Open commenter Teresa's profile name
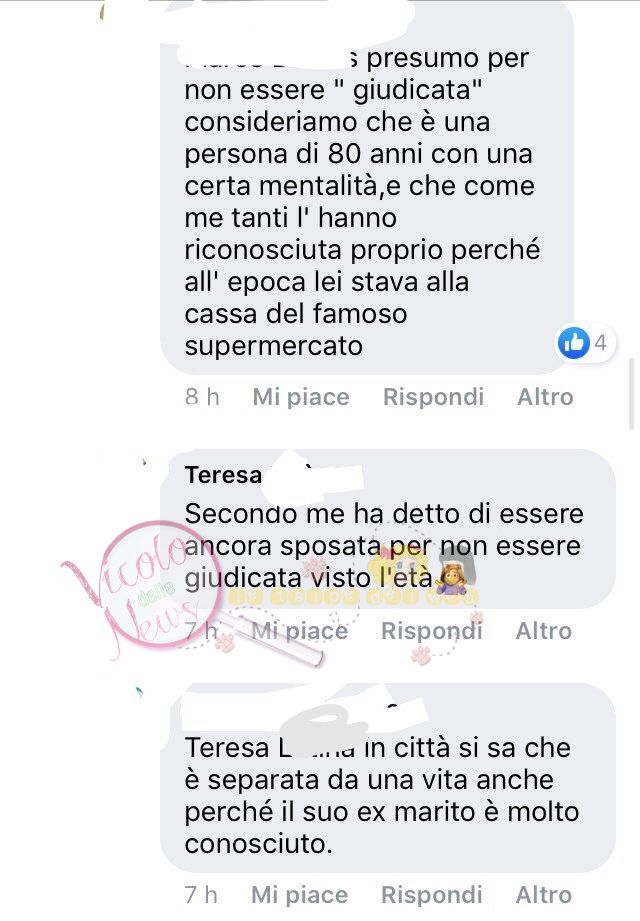The height and width of the screenshot is (921, 640). pos(223,475)
